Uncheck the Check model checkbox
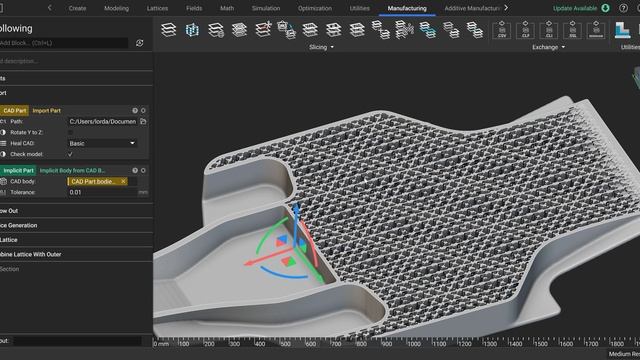Screen dimensions: 640x360 (x=70, y=154)
